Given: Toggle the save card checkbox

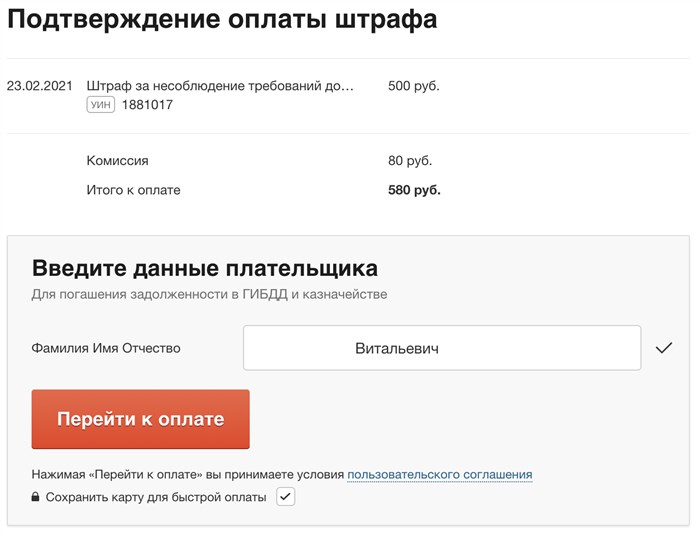Looking at the screenshot, I should click(x=286, y=497).
